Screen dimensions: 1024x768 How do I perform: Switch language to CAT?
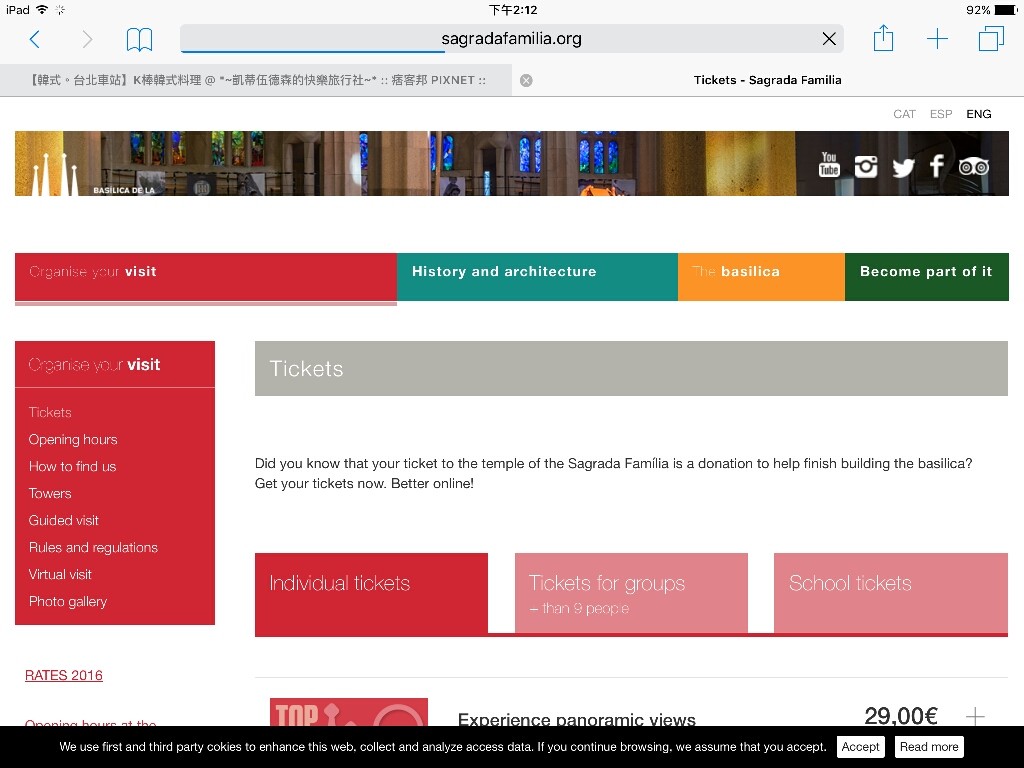point(904,114)
